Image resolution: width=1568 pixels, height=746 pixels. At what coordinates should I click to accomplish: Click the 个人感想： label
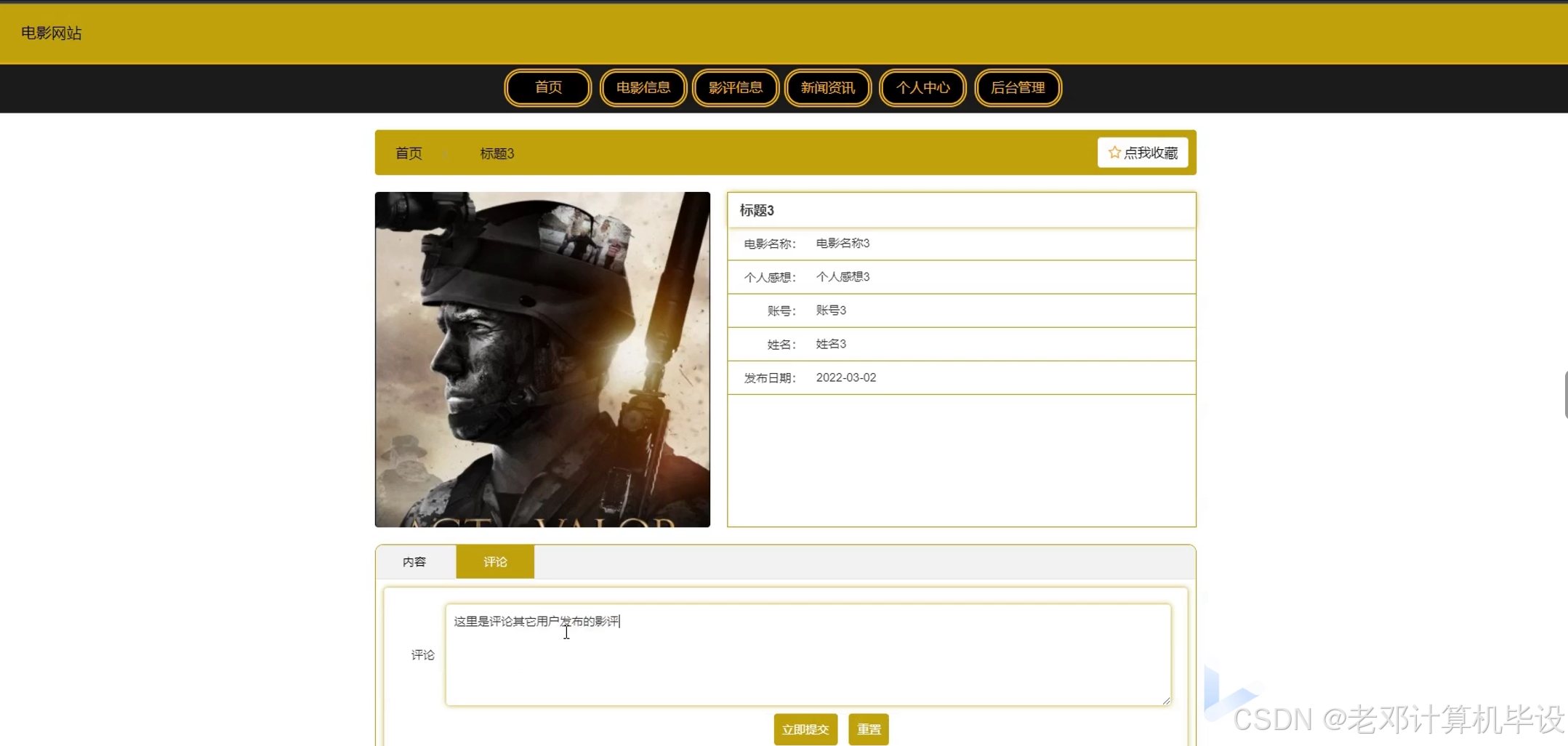(770, 277)
